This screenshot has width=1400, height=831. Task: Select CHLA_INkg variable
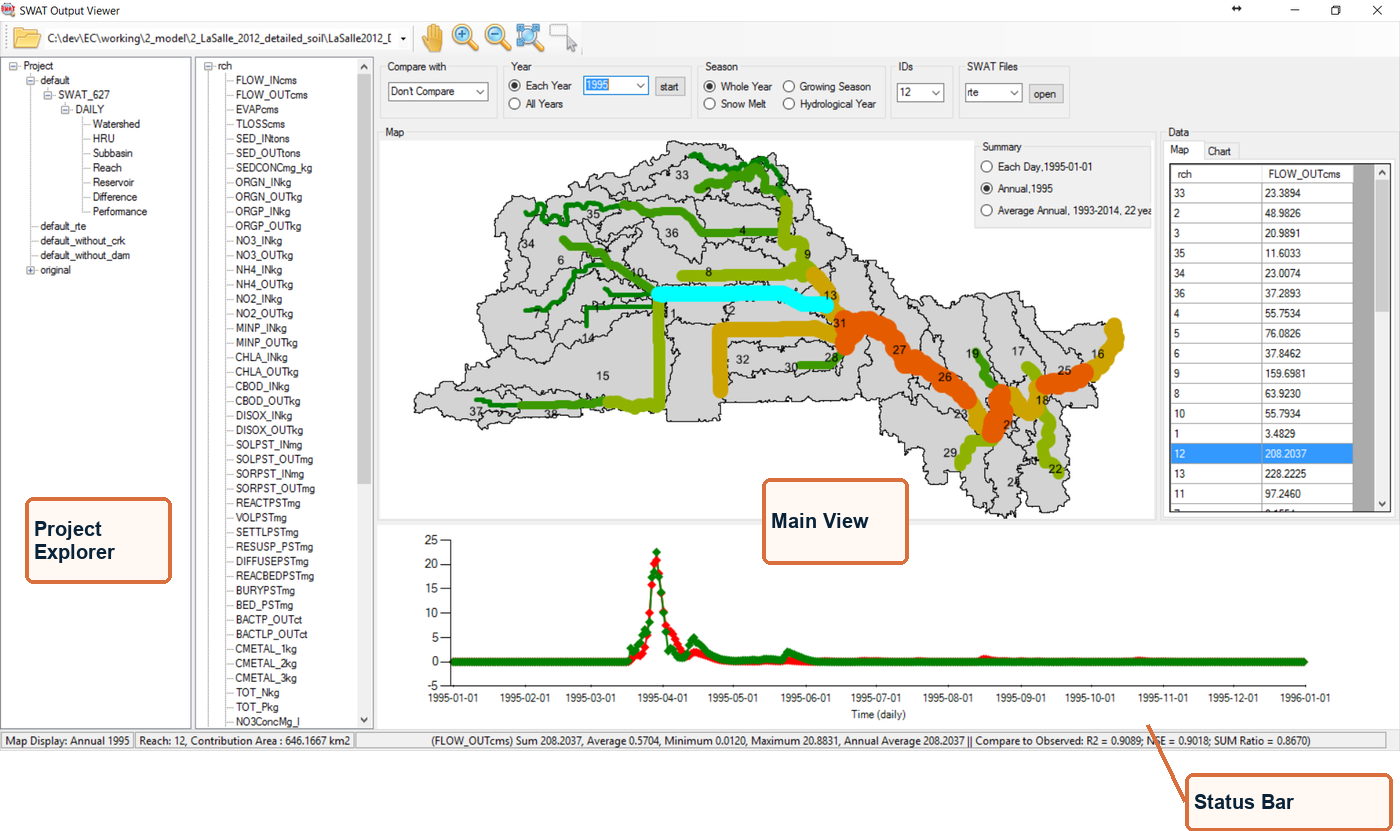(x=262, y=357)
